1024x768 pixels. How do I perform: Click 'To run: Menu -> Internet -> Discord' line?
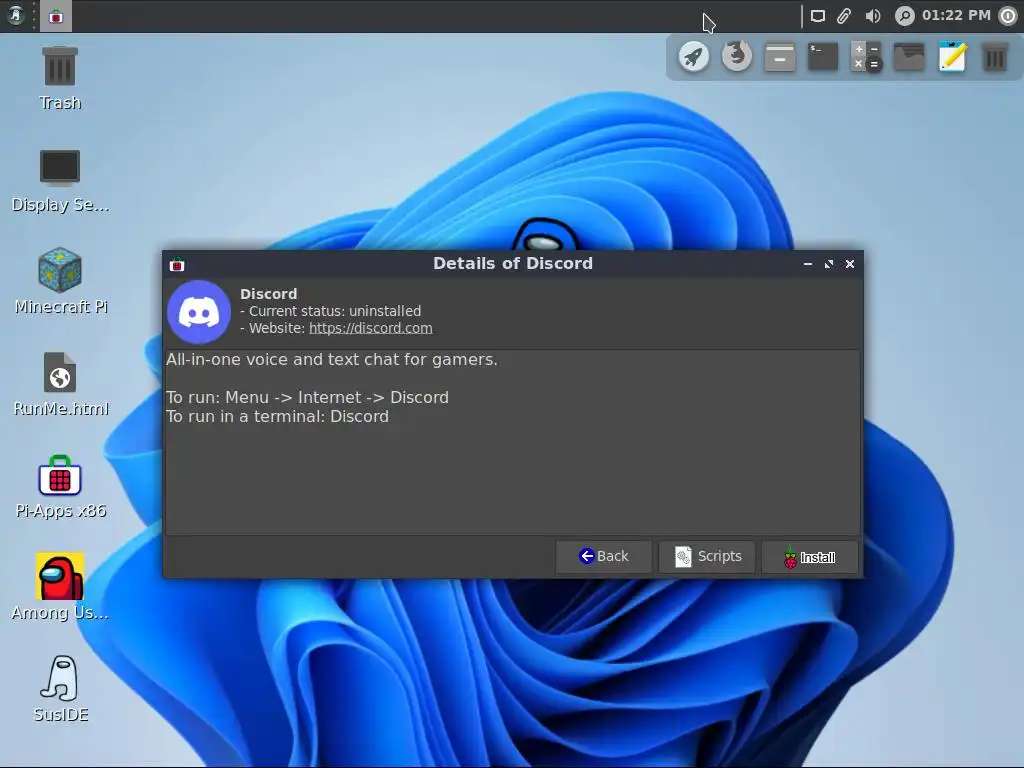pos(307,397)
